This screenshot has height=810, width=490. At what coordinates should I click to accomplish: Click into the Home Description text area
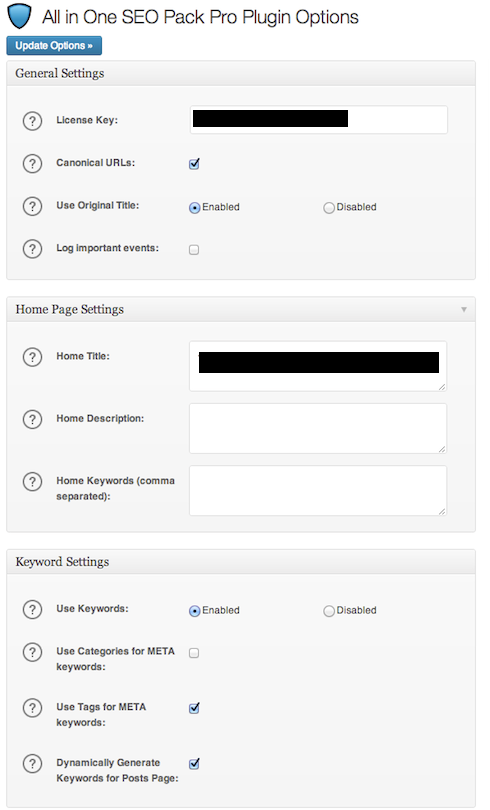pos(318,428)
